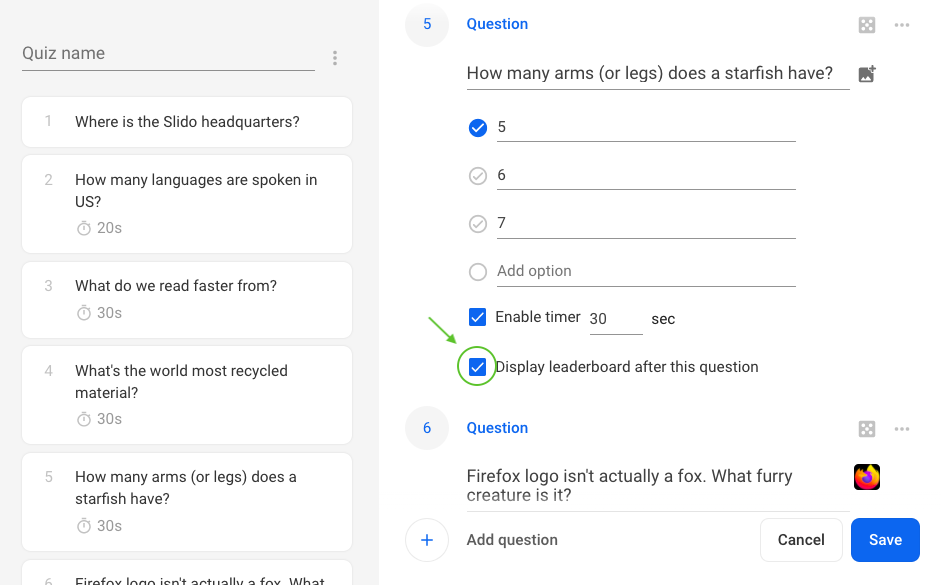Edit answer option field containing 5
941x585 pixels.
(646, 128)
